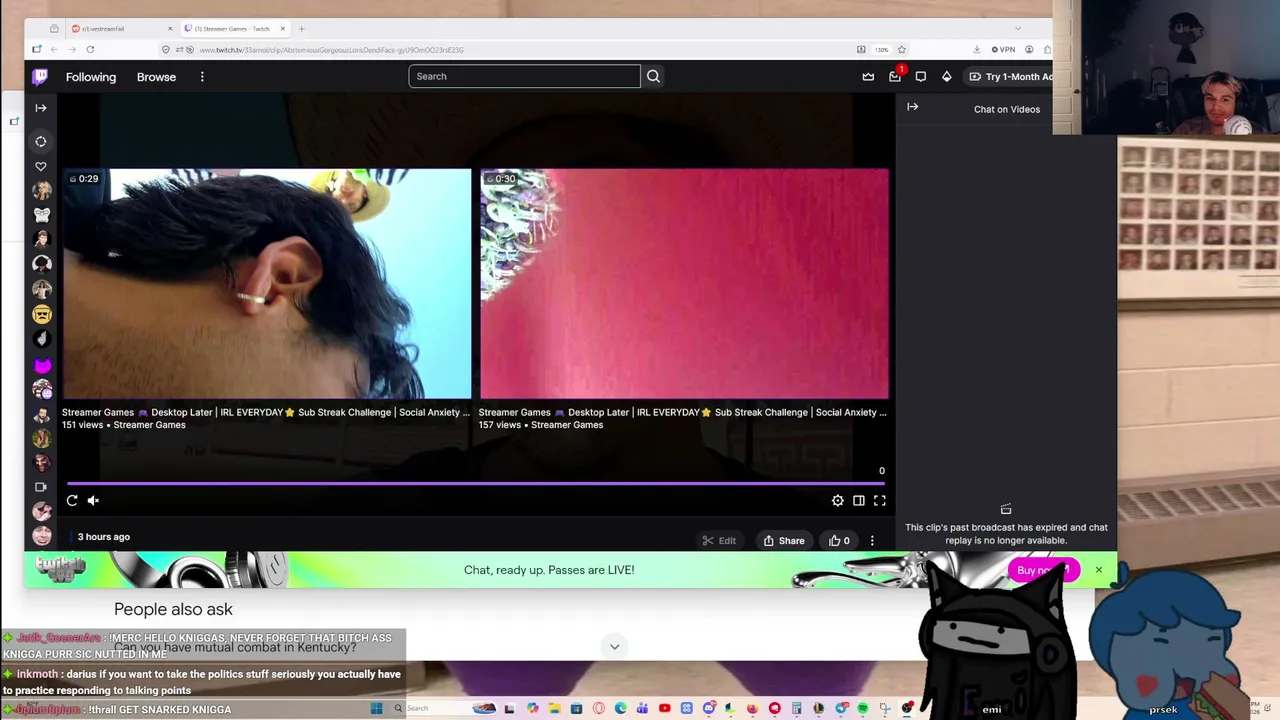Toggle theatre mode on the player
The width and height of the screenshot is (1280, 720).
click(x=858, y=501)
